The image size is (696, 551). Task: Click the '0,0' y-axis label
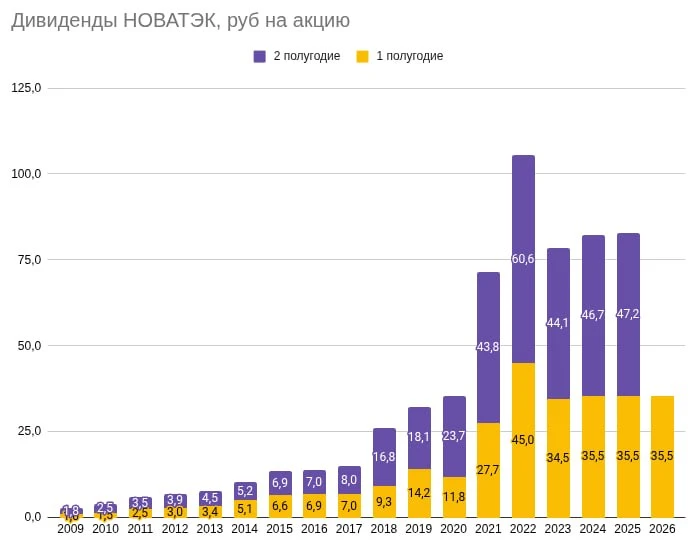click(x=32, y=517)
